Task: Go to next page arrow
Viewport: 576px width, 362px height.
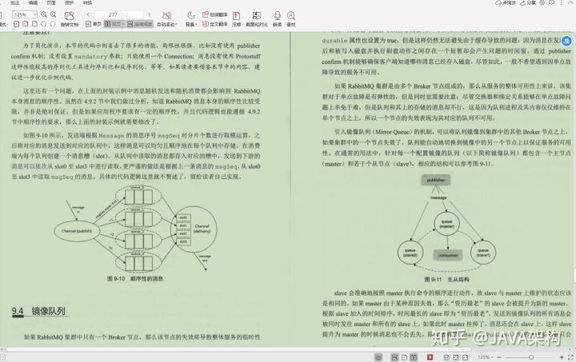Action: (x=149, y=15)
